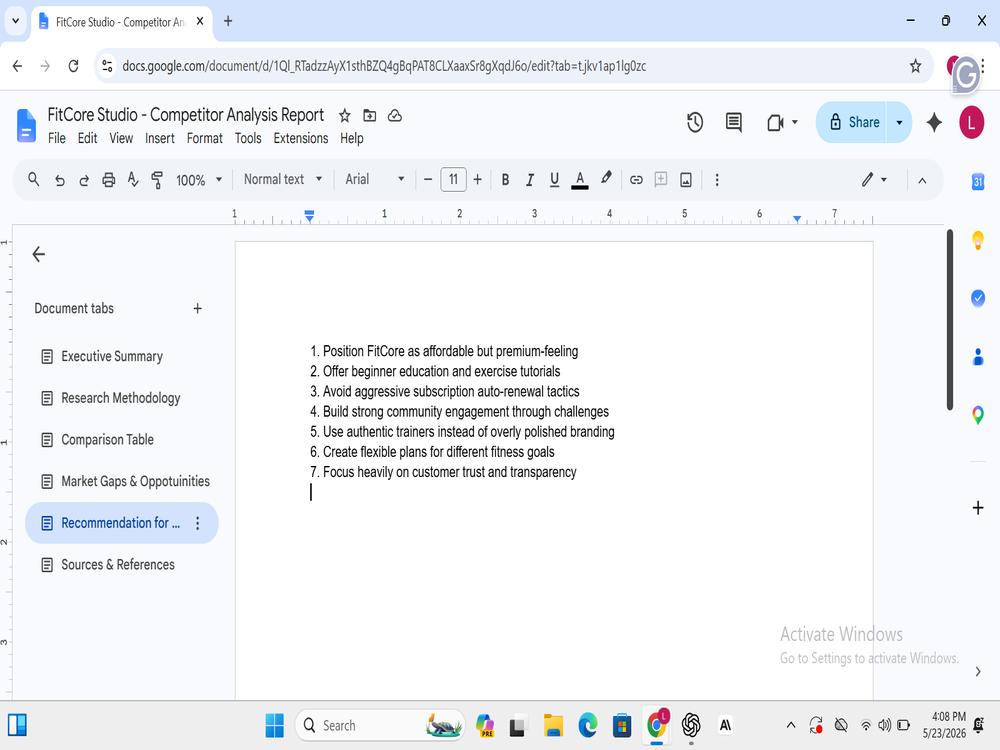Screen dimensions: 1000x750
Task: Open the Google account avatar L
Action: [971, 122]
